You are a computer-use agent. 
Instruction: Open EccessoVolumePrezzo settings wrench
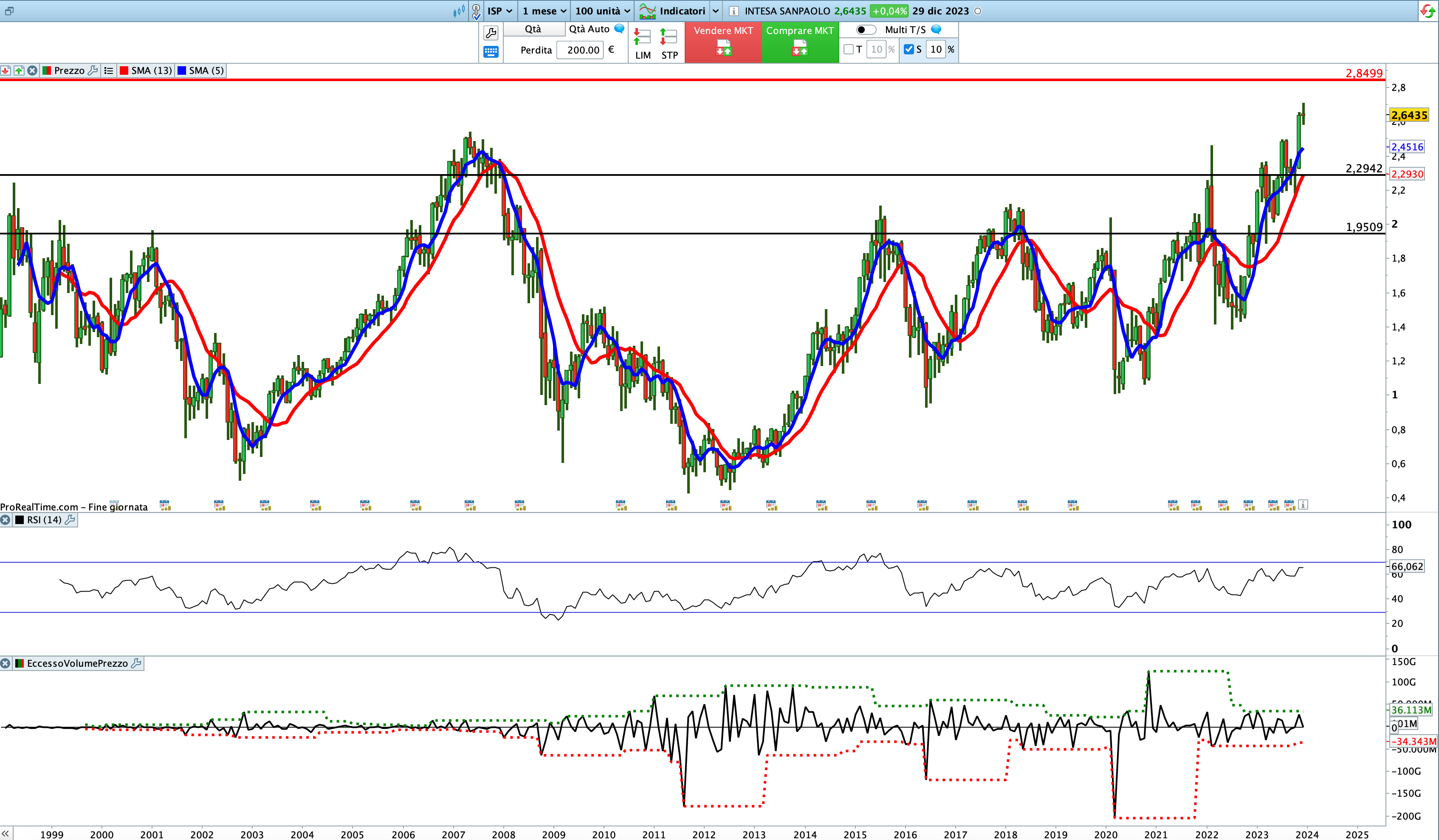point(136,663)
